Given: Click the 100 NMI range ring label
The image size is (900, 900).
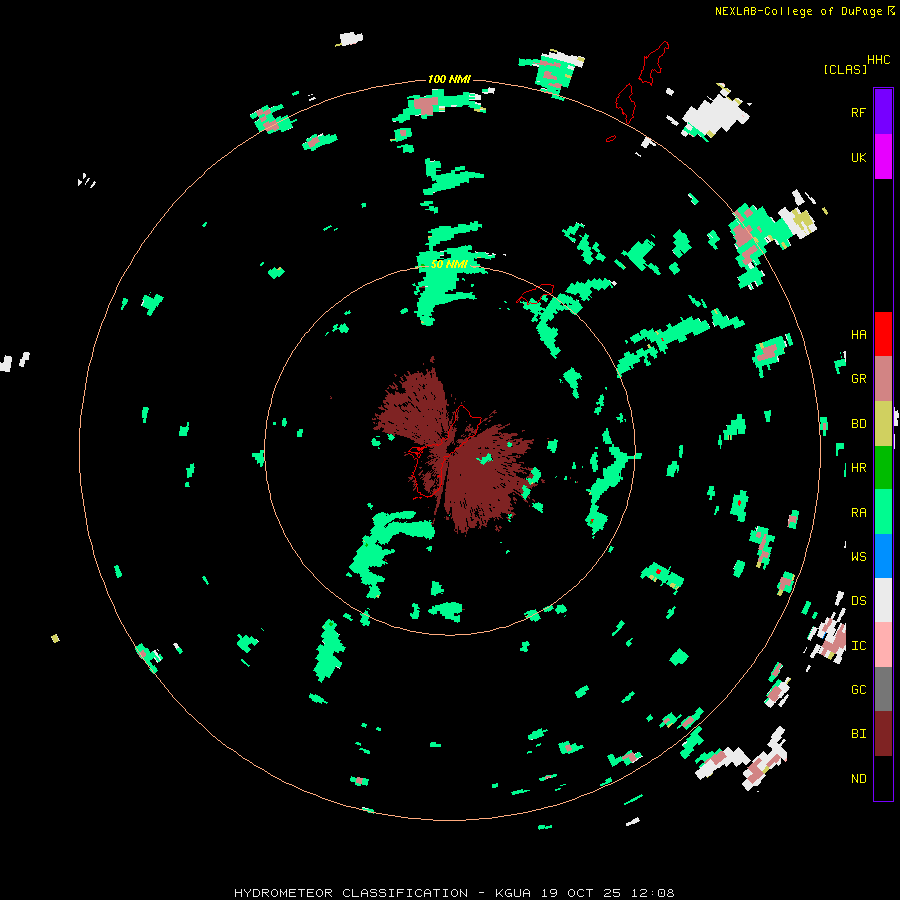Looking at the screenshot, I should (x=449, y=79).
